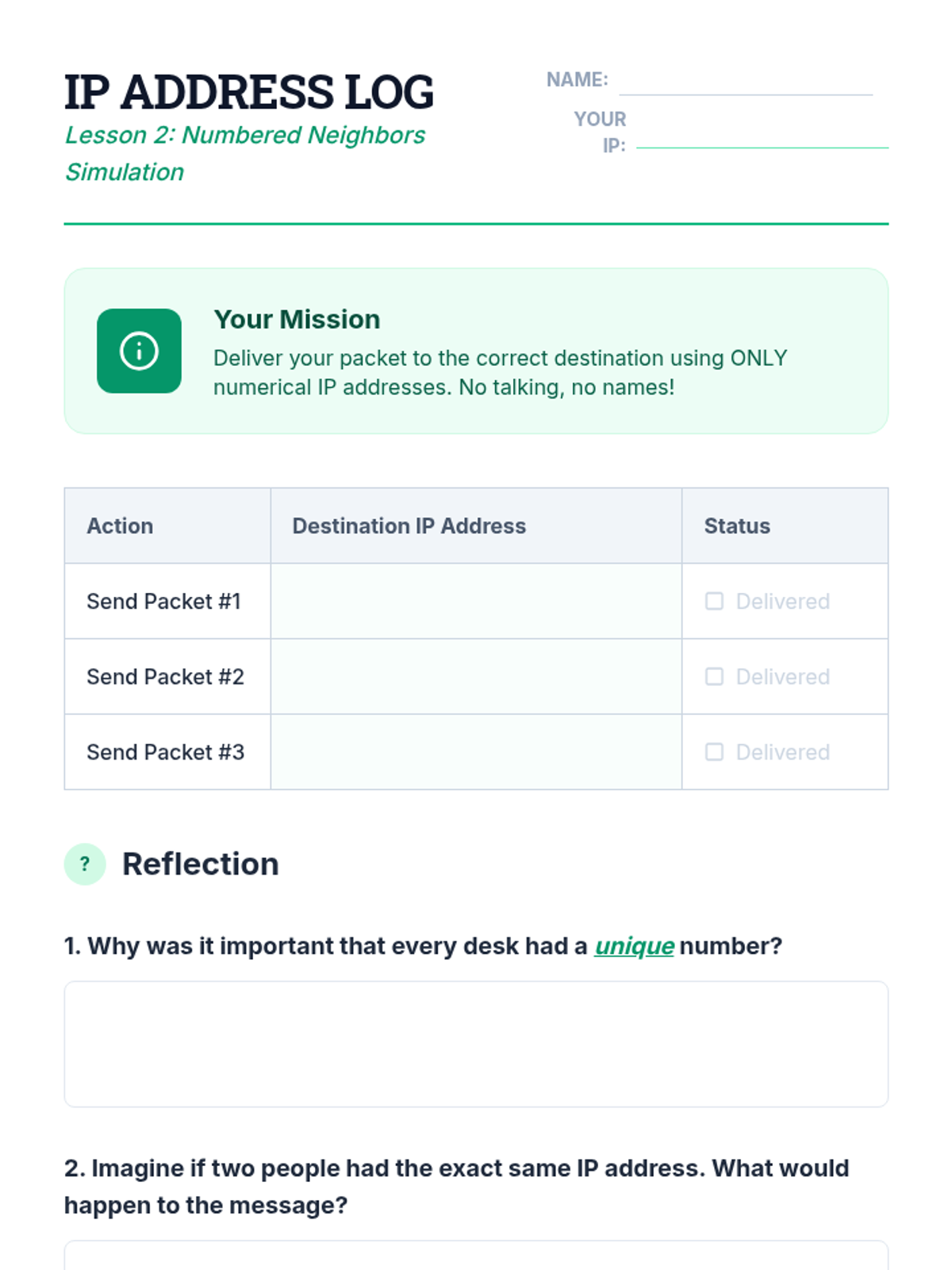Click Destination IP cell for Packet #3
This screenshot has width=952, height=1270.
click(476, 752)
